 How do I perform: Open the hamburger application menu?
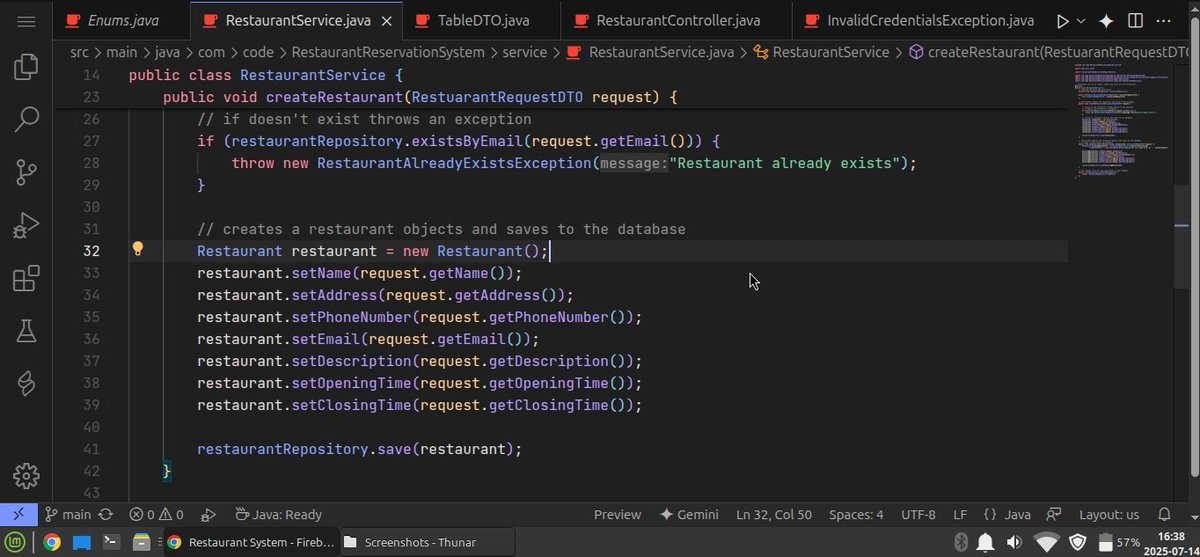[27, 20]
